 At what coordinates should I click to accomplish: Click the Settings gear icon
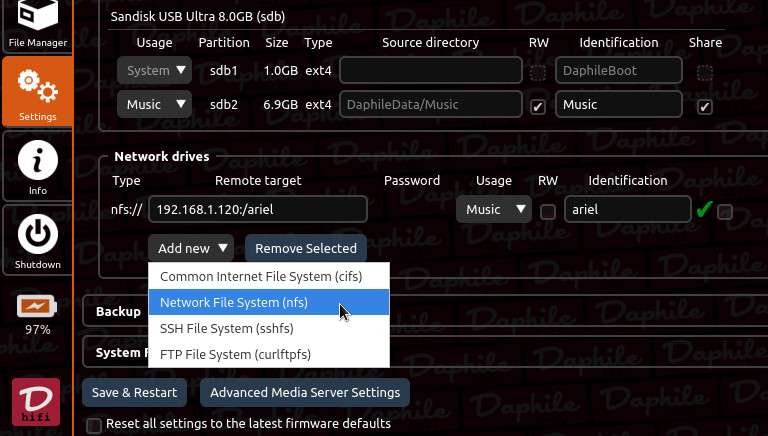pos(37,92)
